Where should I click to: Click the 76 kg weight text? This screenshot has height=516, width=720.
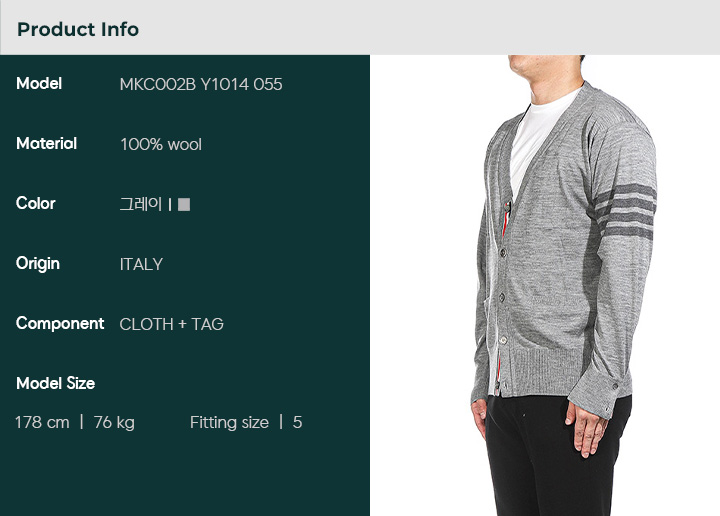[114, 422]
